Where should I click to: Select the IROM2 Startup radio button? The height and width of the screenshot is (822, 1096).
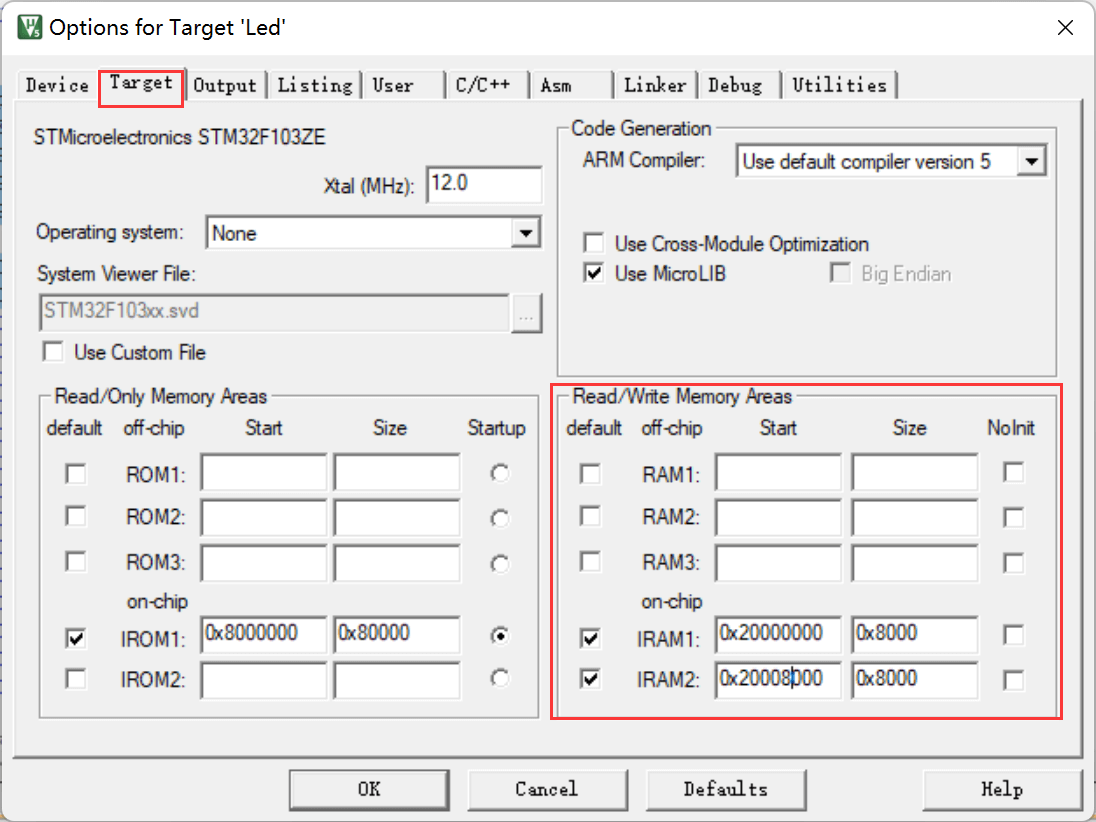(x=500, y=679)
